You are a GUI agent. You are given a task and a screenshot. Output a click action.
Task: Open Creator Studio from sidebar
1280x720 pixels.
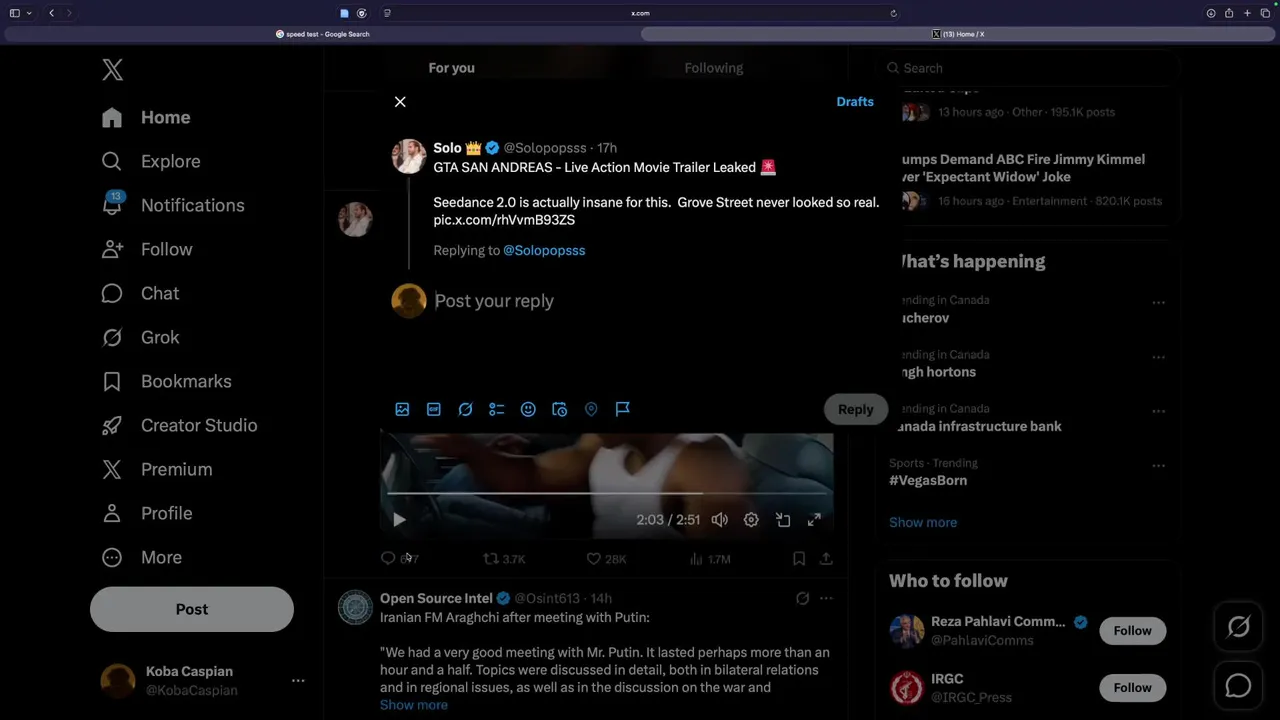pyautogui.click(x=179, y=425)
